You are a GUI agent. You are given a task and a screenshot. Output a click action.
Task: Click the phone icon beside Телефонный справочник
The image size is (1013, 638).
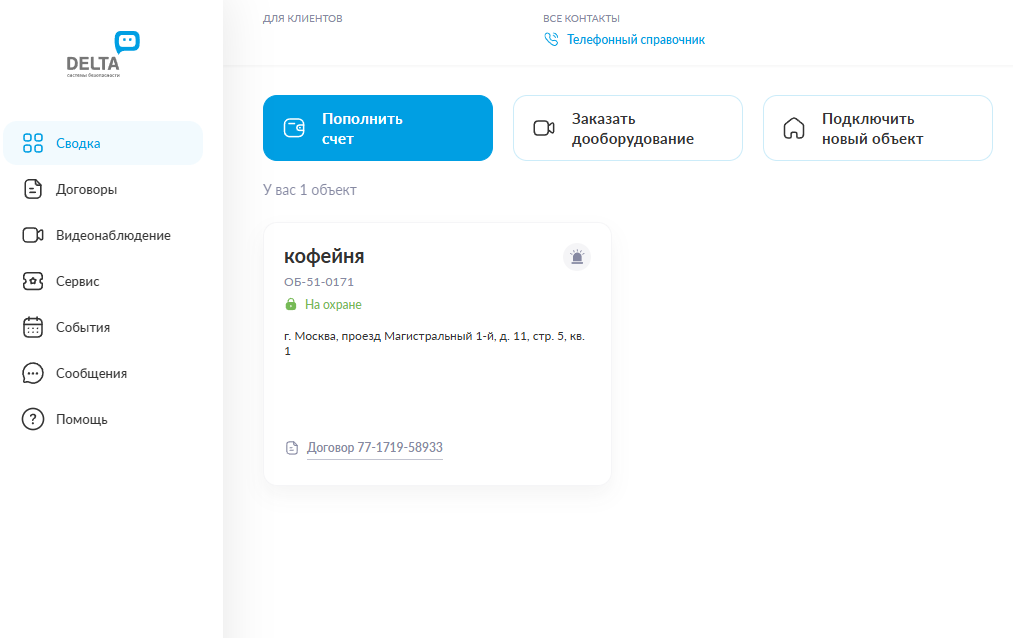[x=551, y=40]
